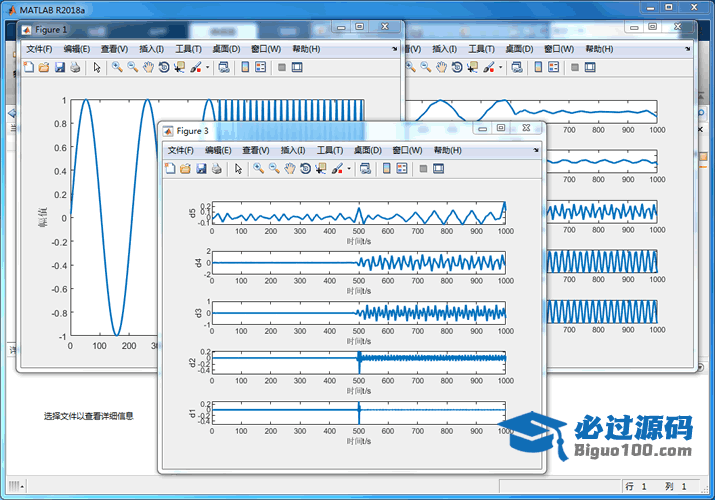Open 桌面(D) menu in Figure 3
The width and height of the screenshot is (715, 500).
coord(368,150)
